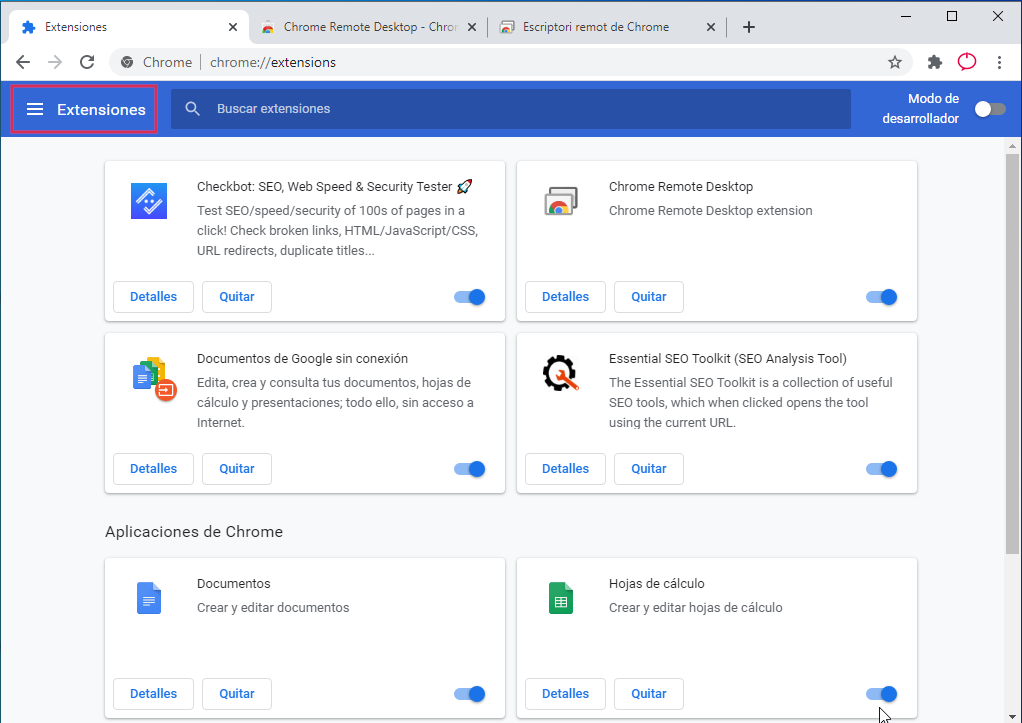
Task: Click the forward navigation arrow
Action: pos(55,62)
